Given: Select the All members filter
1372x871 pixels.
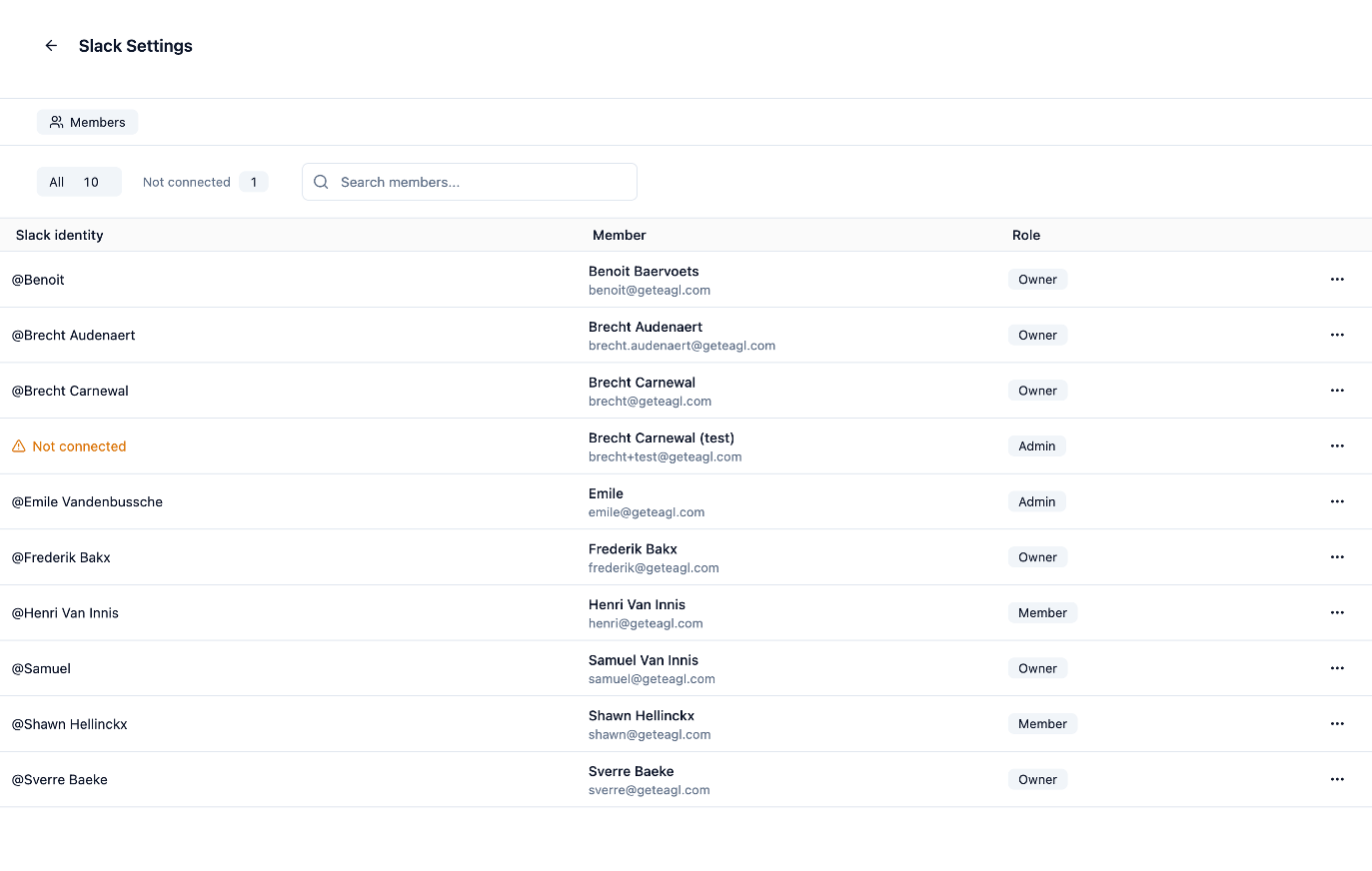Looking at the screenshot, I should coord(79,182).
